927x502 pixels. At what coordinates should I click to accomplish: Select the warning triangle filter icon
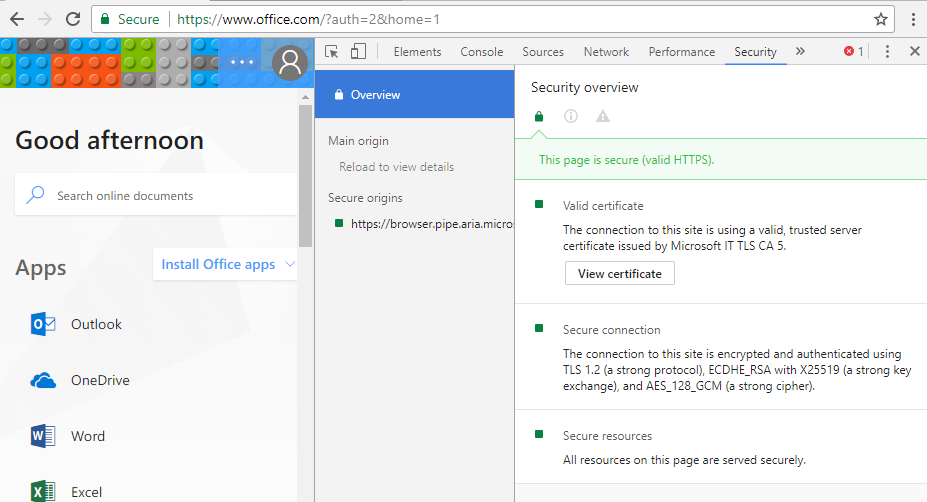(x=602, y=116)
